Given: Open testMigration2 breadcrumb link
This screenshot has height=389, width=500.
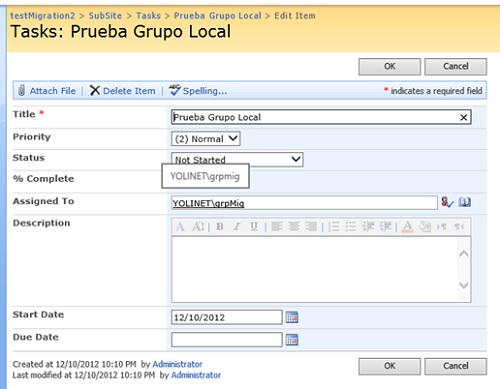Looking at the screenshot, I should click(x=42, y=16).
